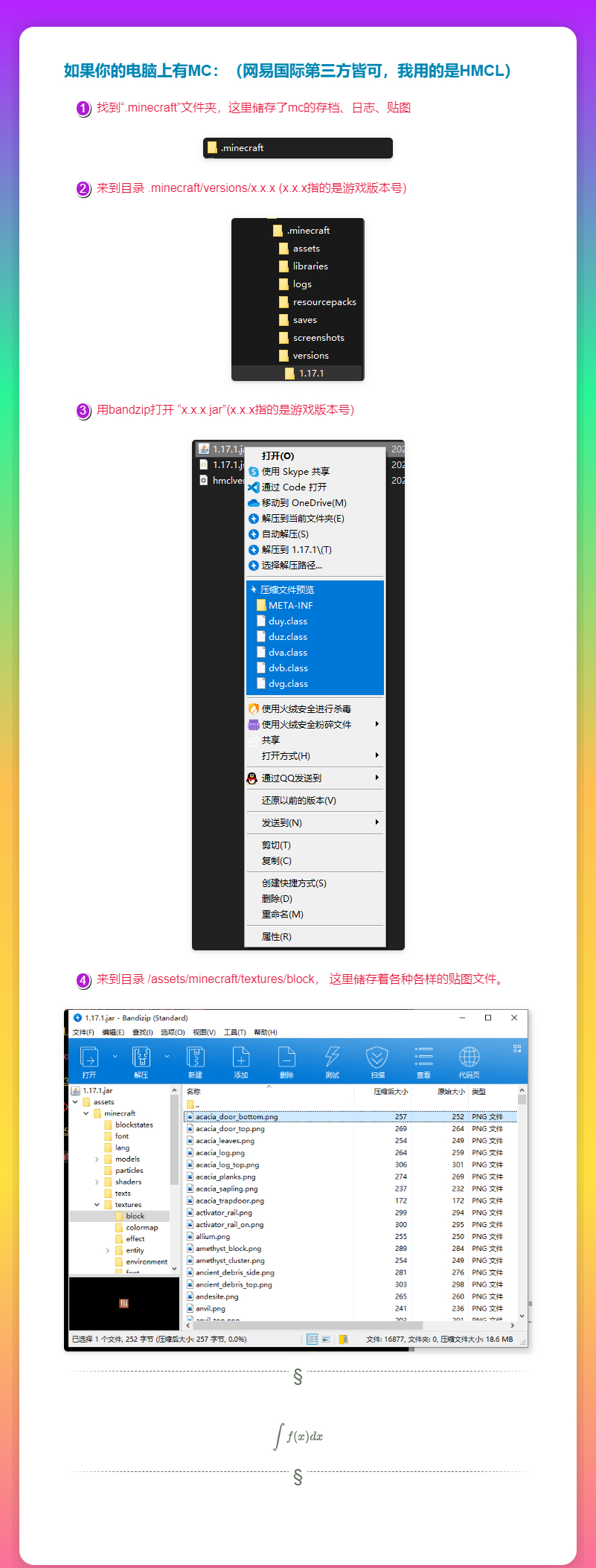Open the 文件(F) menu in Bandizip
596x1568 pixels.
83,1032
